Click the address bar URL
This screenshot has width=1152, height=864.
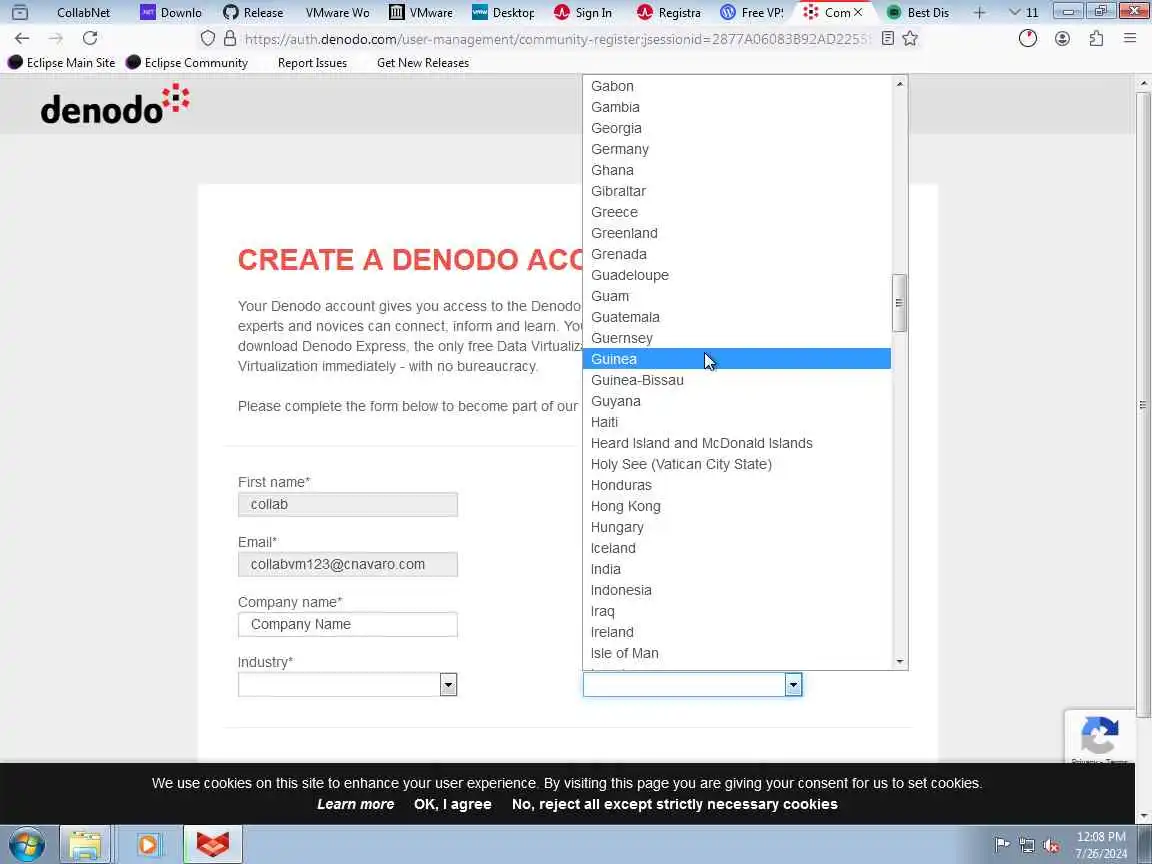click(x=557, y=38)
